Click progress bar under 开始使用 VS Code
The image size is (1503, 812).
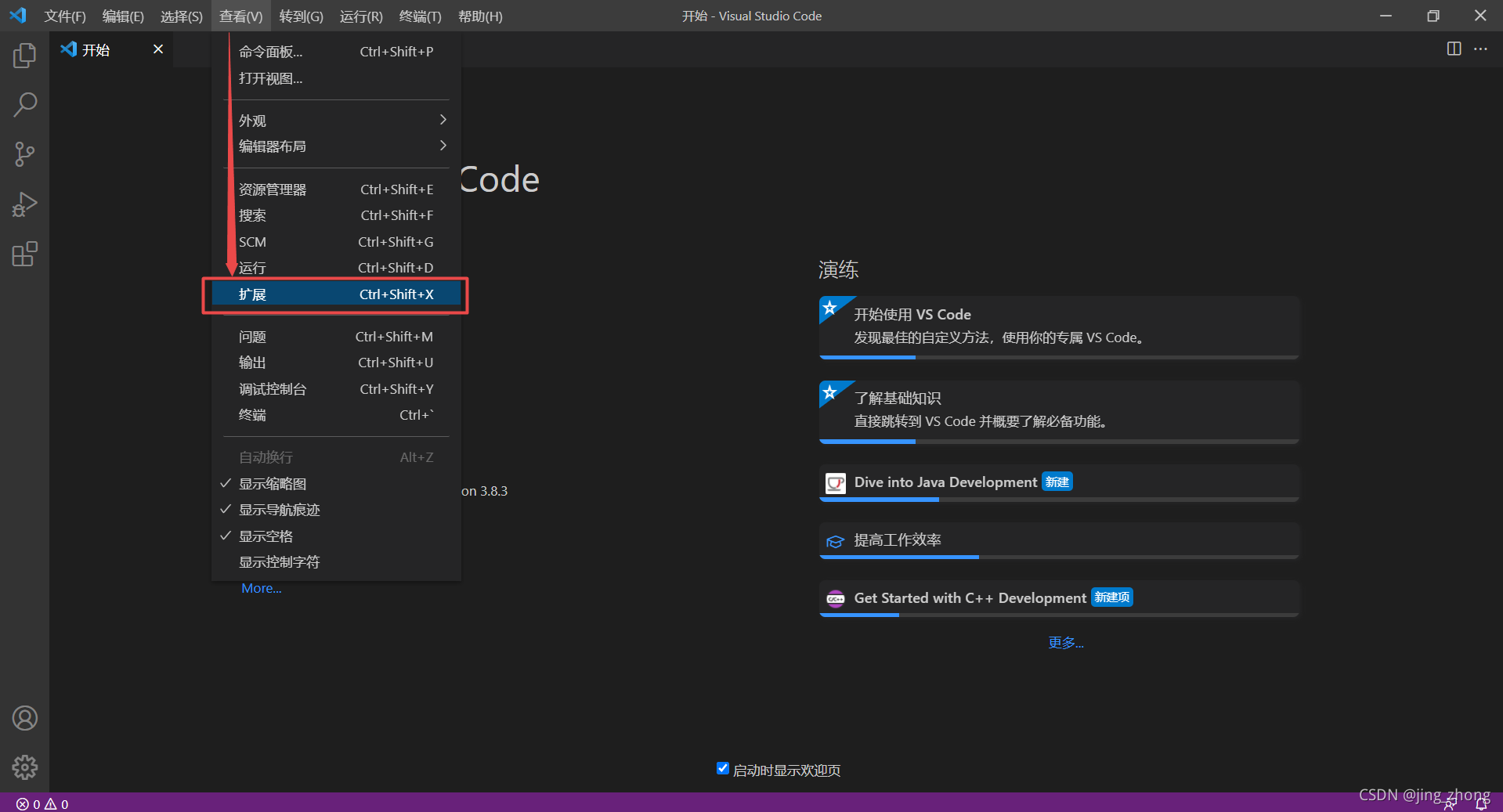tap(1059, 357)
